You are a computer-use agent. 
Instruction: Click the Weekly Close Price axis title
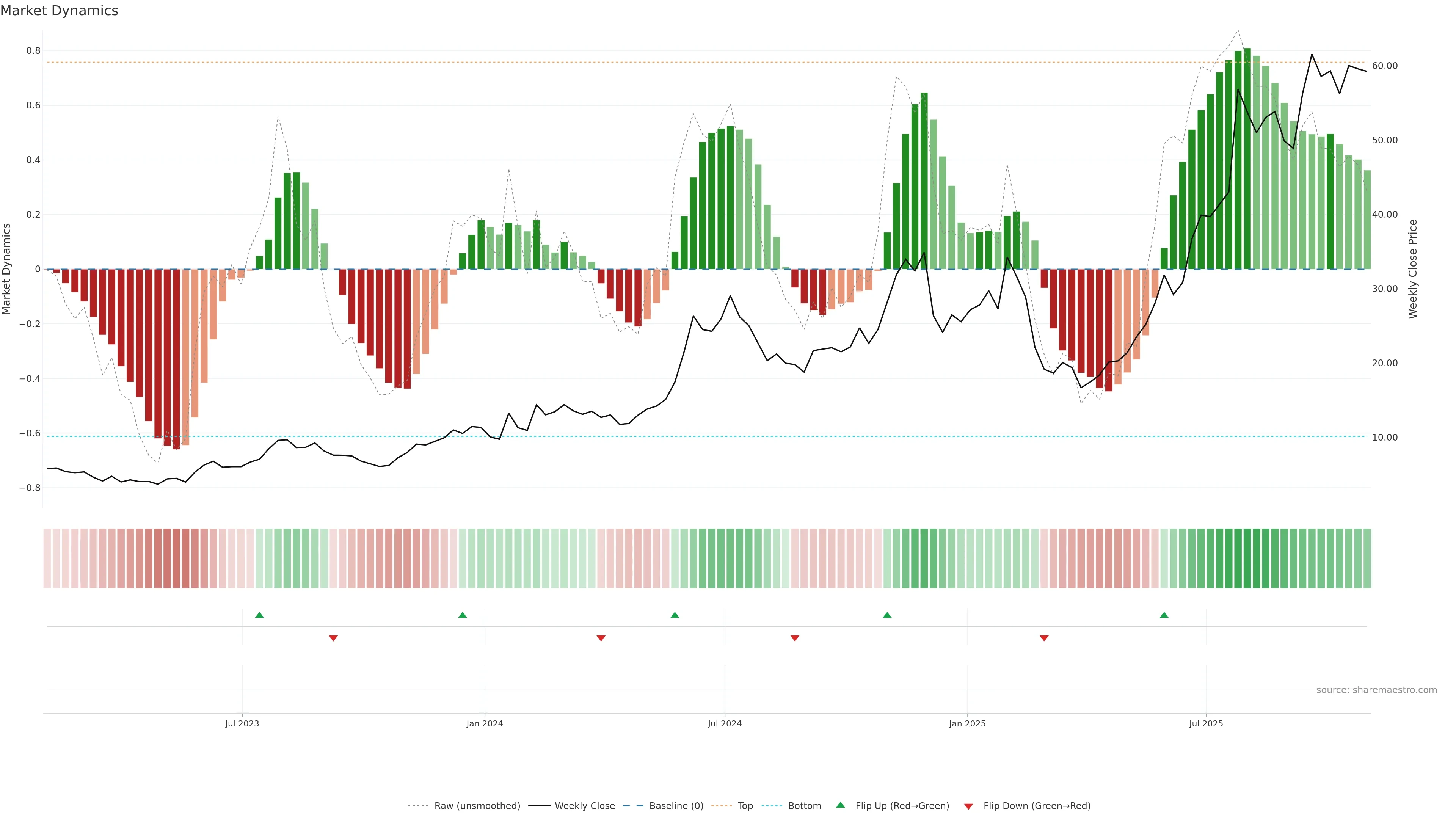pyautogui.click(x=1412, y=269)
